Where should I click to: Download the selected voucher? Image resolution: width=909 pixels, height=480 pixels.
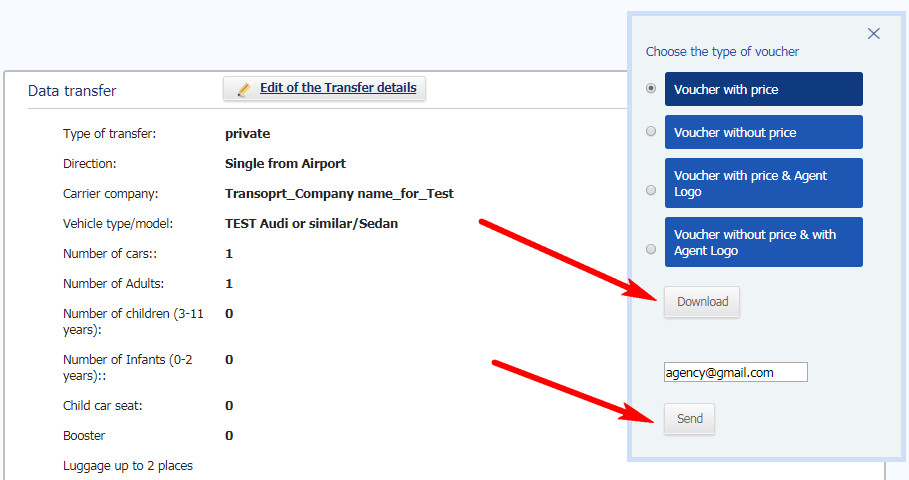coord(702,301)
